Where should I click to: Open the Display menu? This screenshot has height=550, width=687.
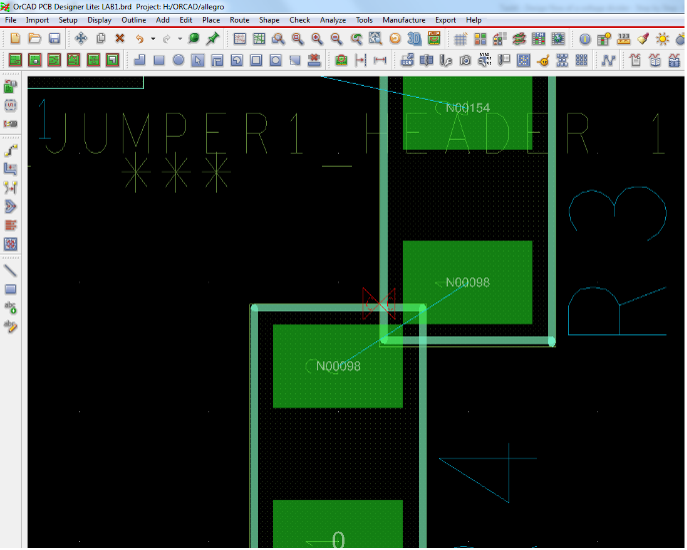click(x=99, y=20)
